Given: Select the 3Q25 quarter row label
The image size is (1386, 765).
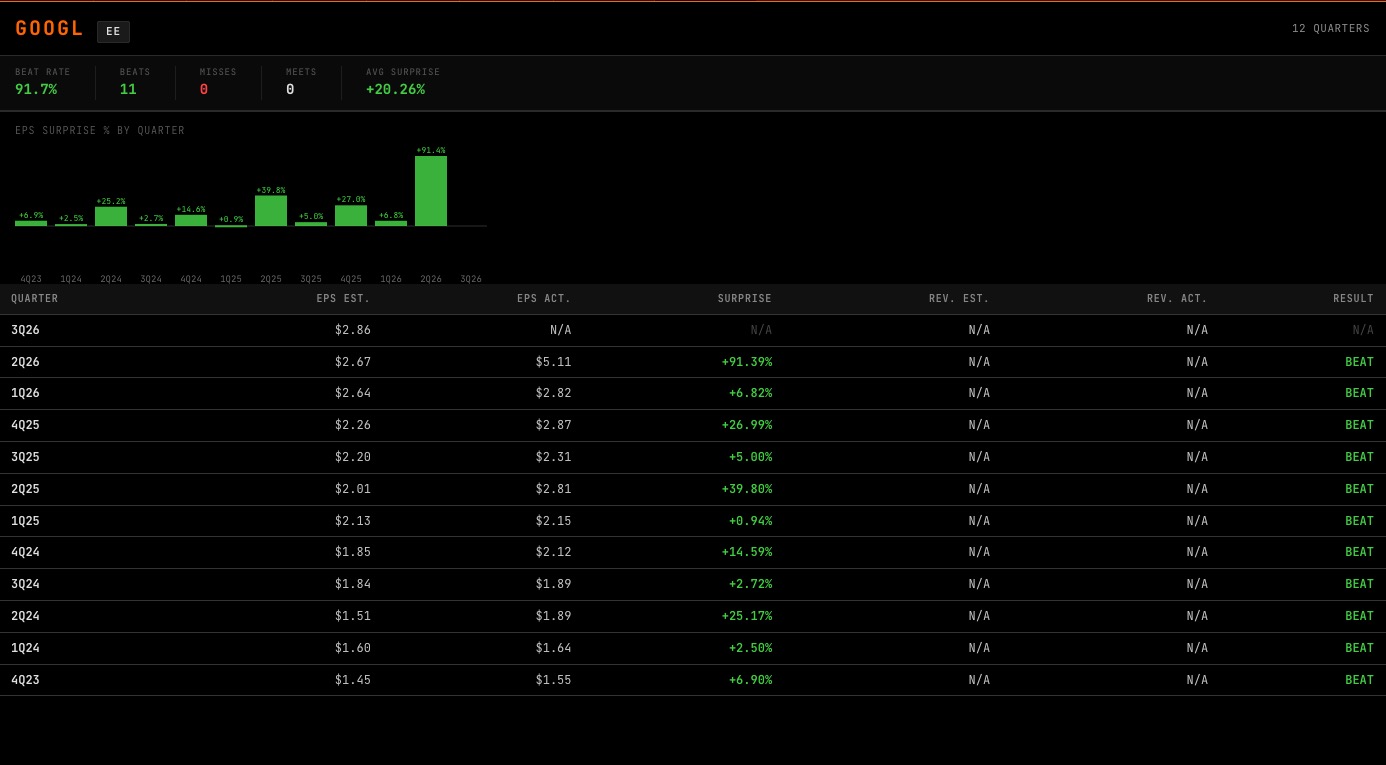Looking at the screenshot, I should (26, 457).
